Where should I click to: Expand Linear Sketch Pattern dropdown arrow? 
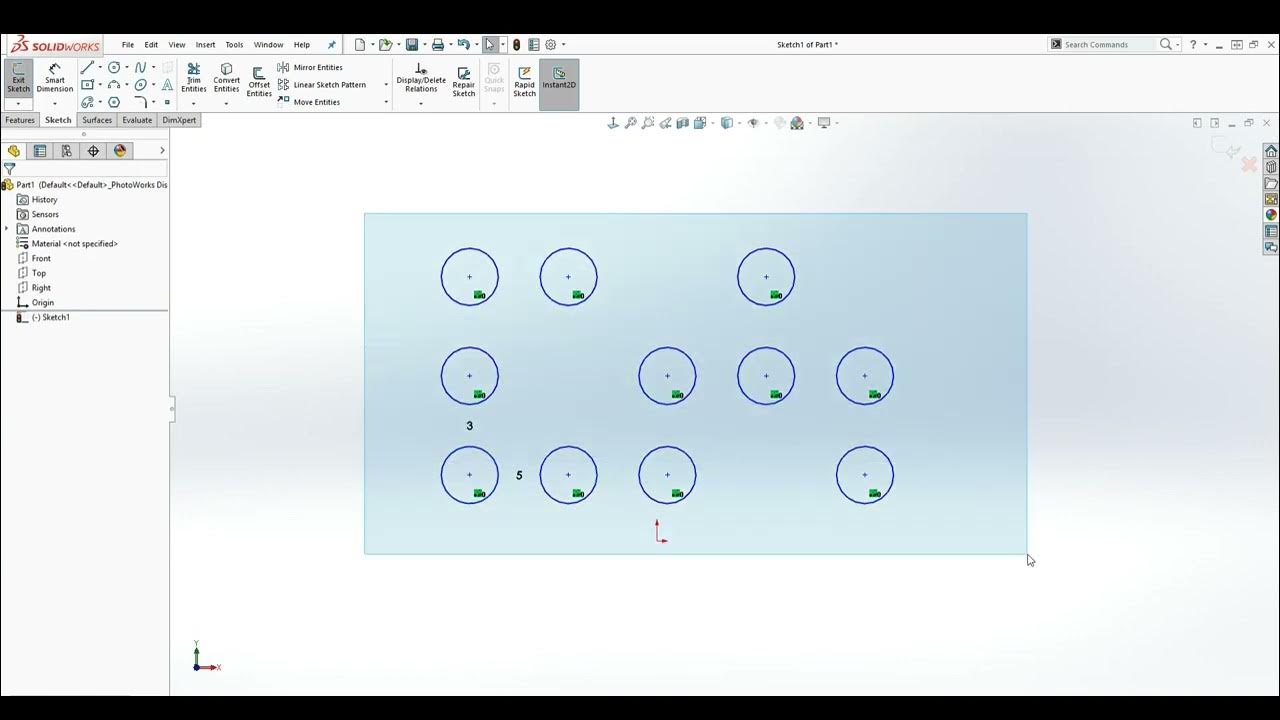(386, 85)
